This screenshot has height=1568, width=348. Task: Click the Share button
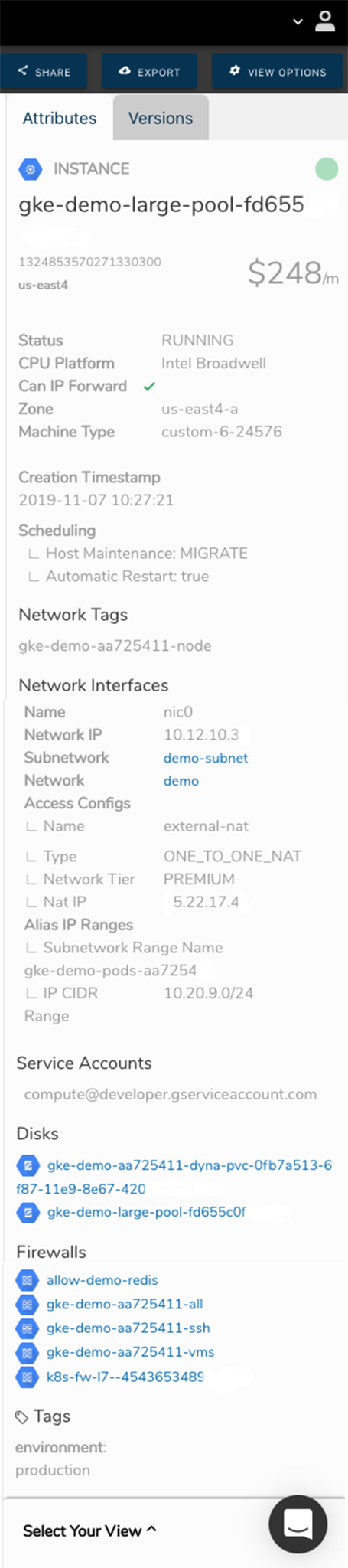pyautogui.click(x=44, y=72)
